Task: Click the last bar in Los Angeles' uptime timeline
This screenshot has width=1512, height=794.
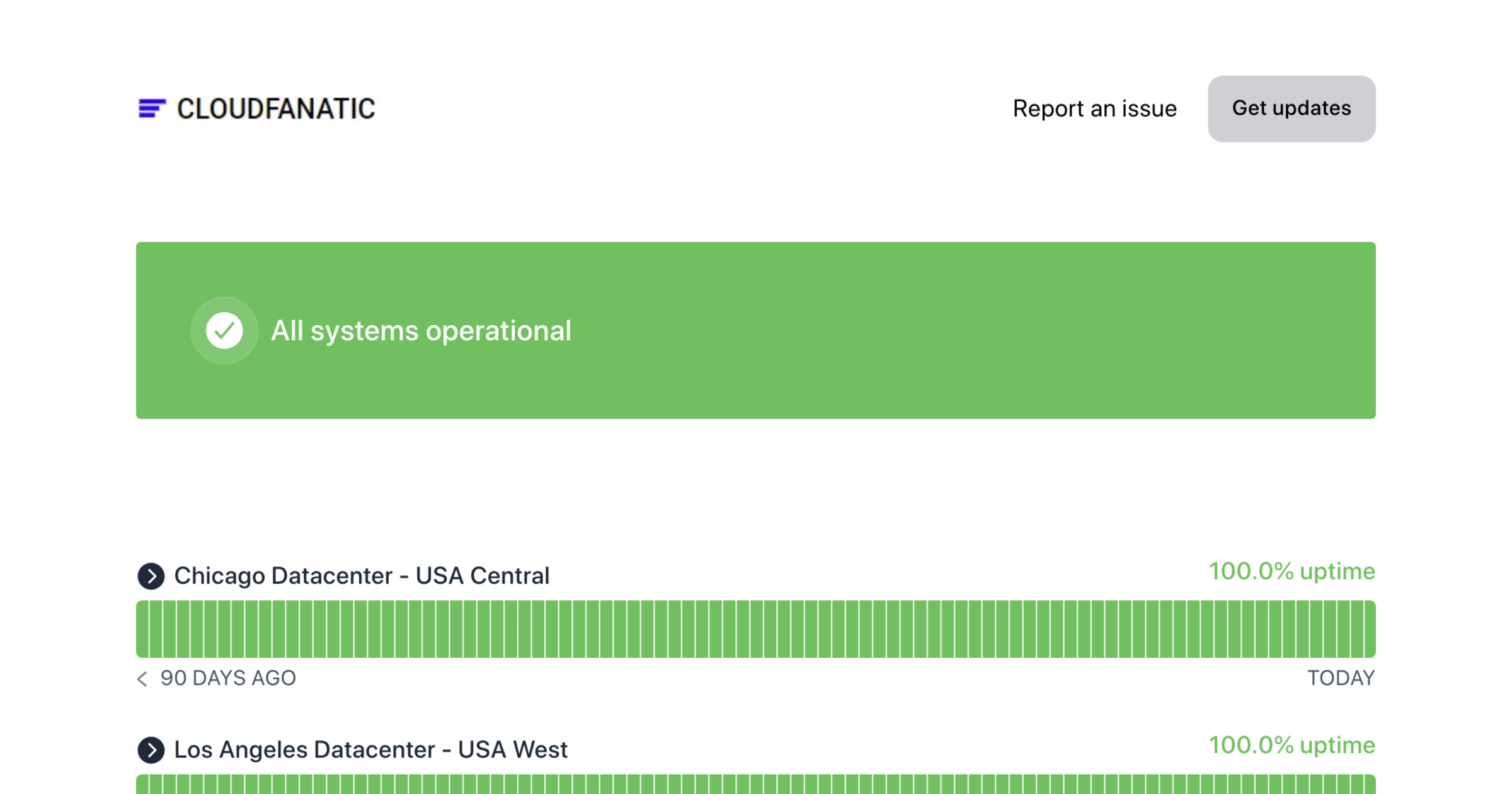Action: point(1370,785)
